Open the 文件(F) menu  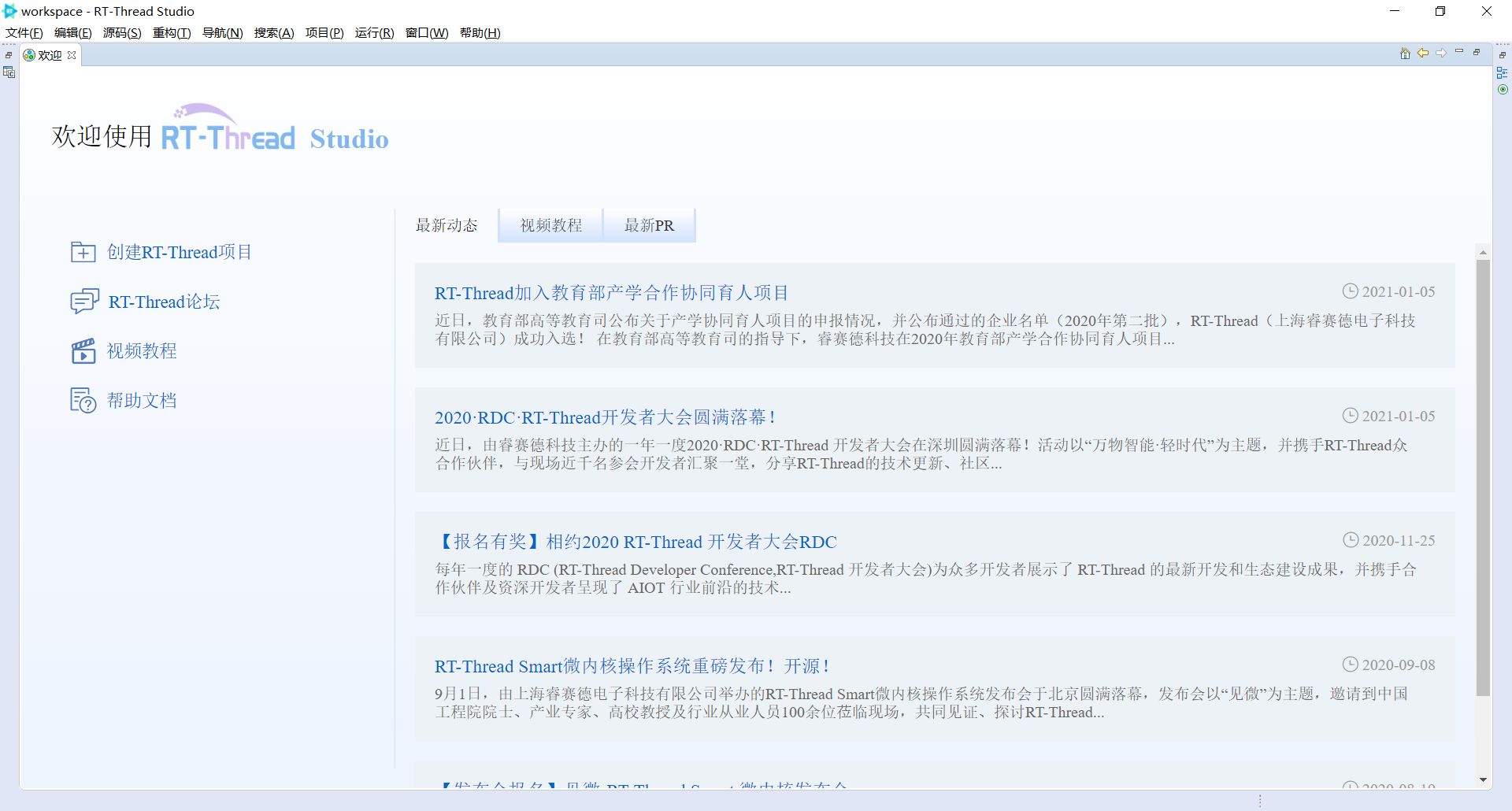(23, 32)
